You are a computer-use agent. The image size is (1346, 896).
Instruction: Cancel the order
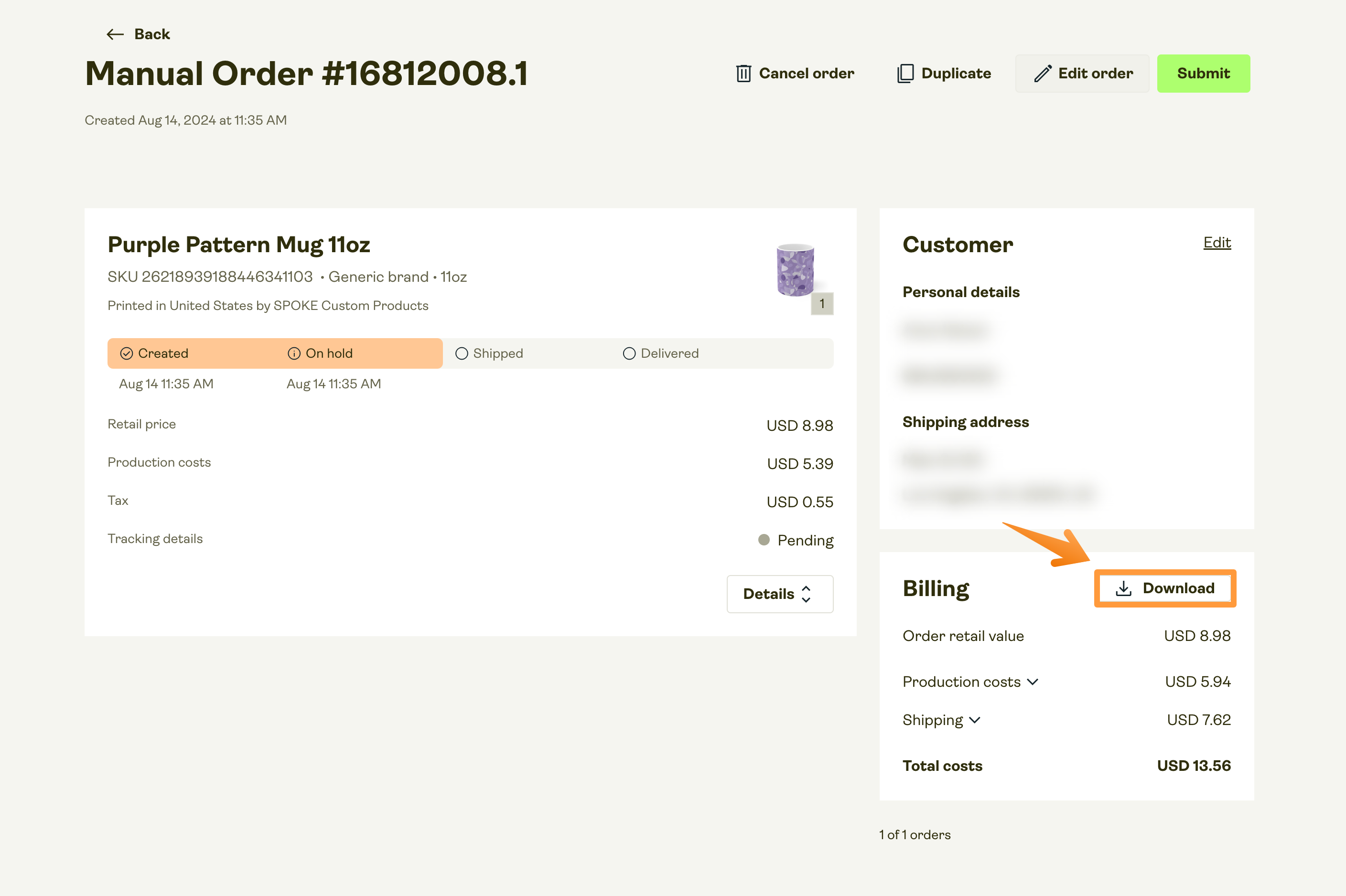[x=795, y=73]
